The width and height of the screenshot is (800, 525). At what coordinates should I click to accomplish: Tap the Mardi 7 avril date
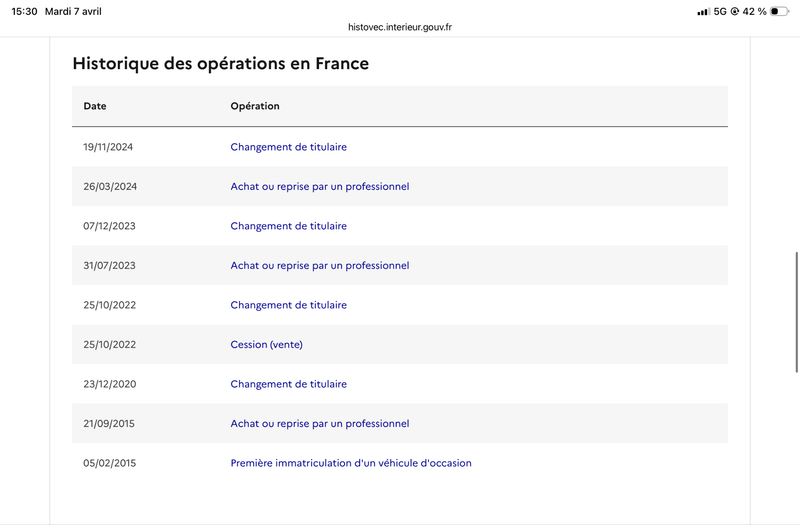point(73,11)
